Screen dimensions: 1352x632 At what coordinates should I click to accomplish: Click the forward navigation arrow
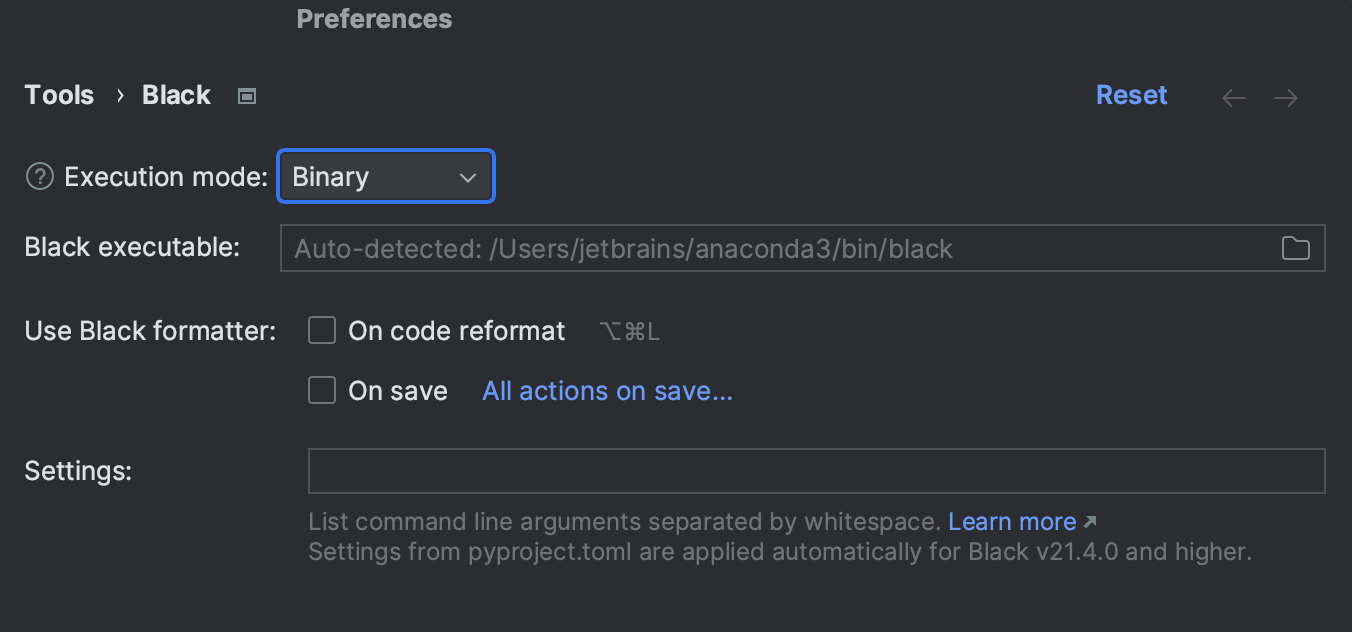tap(1286, 97)
